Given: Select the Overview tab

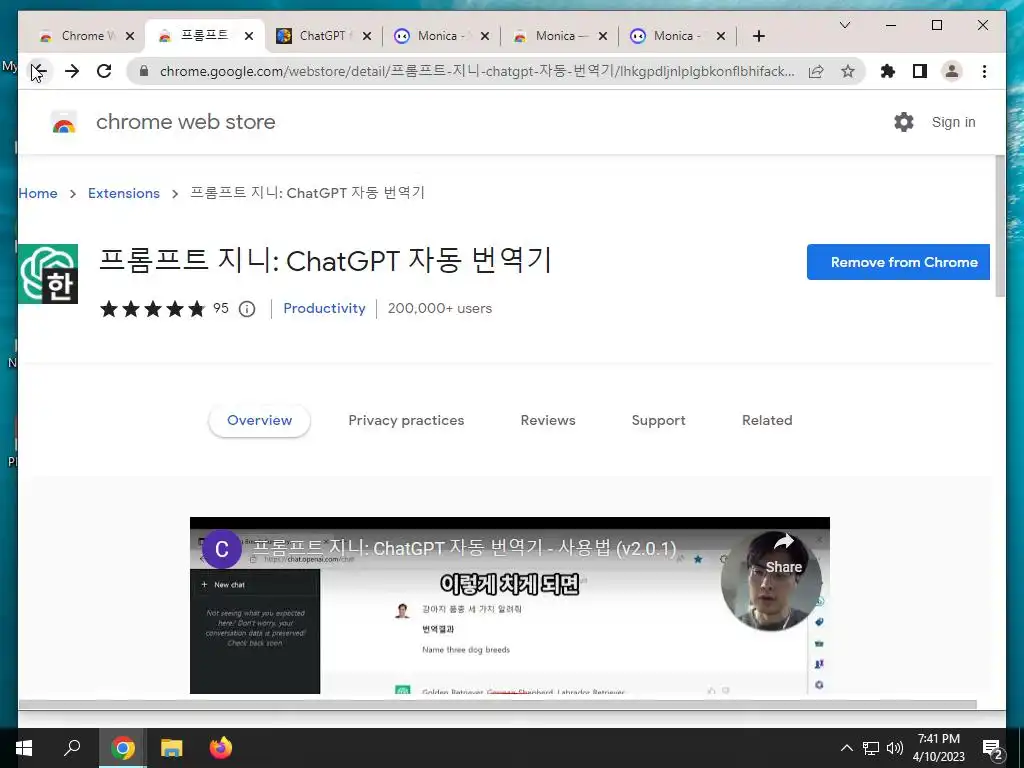Looking at the screenshot, I should (x=259, y=421).
